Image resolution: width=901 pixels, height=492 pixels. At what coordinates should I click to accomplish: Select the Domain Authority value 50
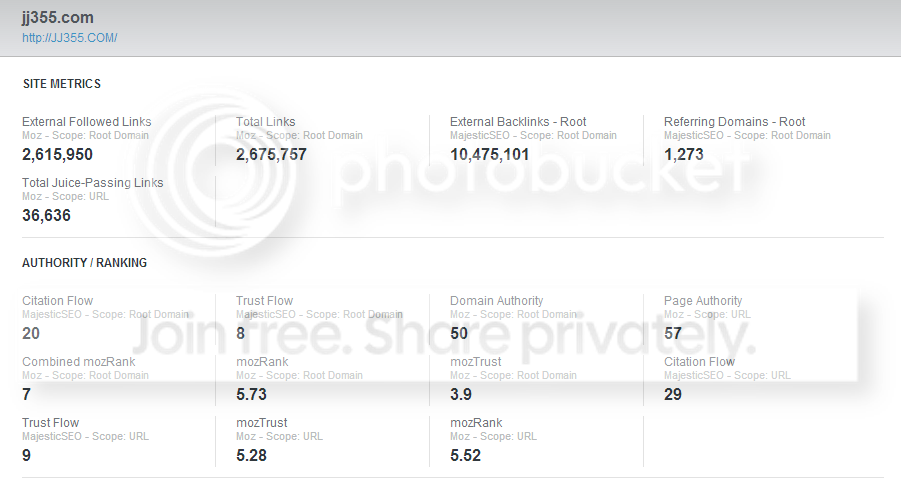[x=459, y=333]
